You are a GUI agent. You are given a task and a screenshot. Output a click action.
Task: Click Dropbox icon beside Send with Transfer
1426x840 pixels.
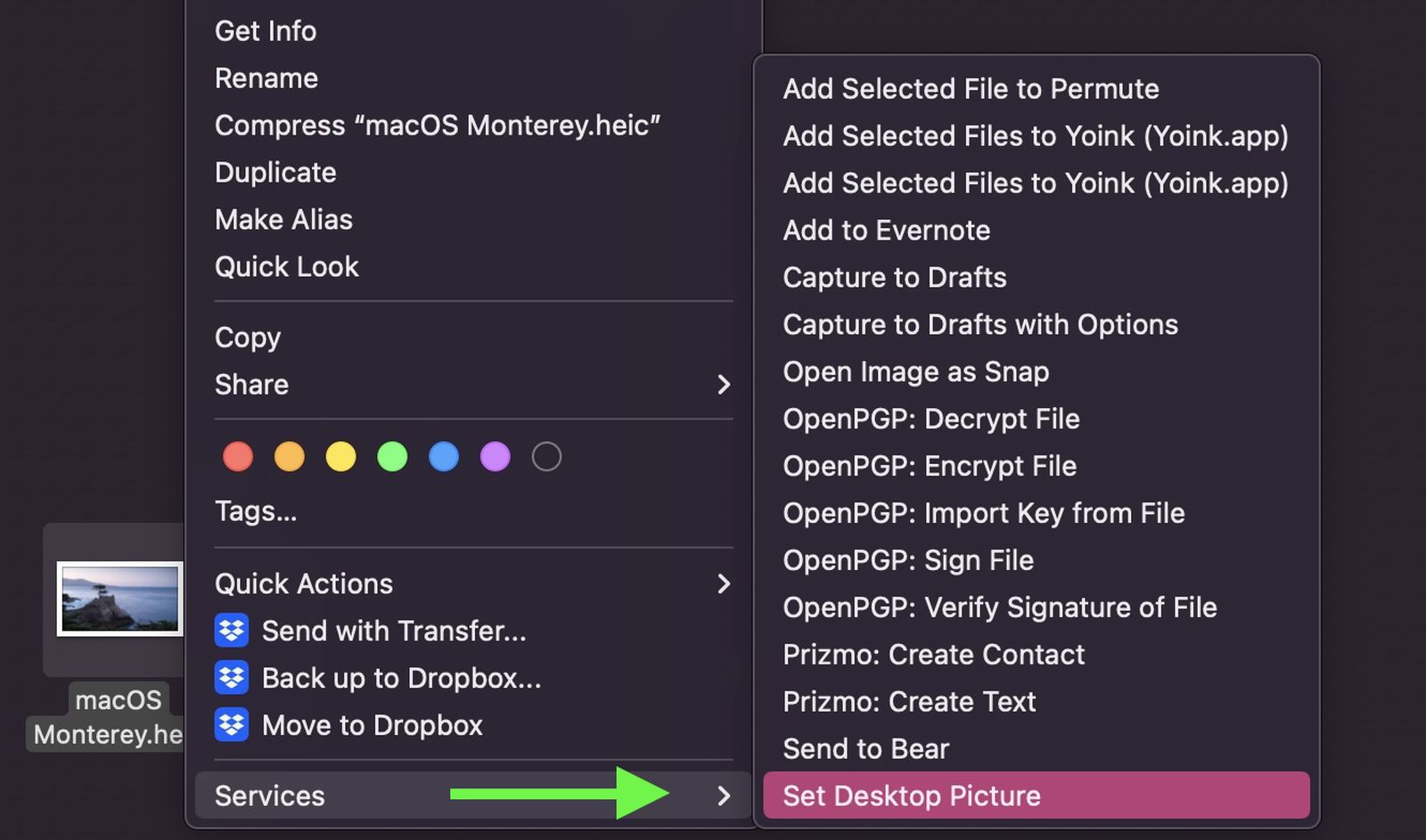[x=232, y=631]
